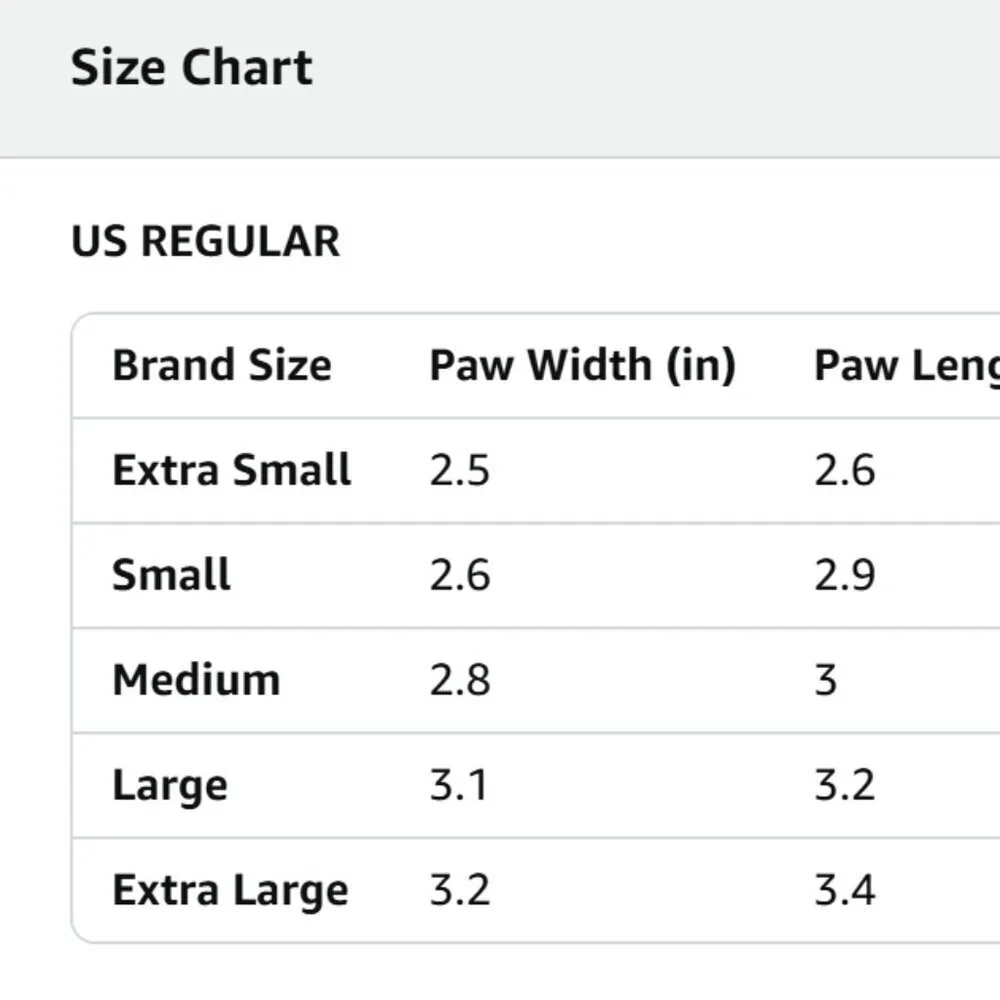Viewport: 1000px width, 1000px height.
Task: Click Extra Small paw length value 2.6
Action: tap(845, 471)
